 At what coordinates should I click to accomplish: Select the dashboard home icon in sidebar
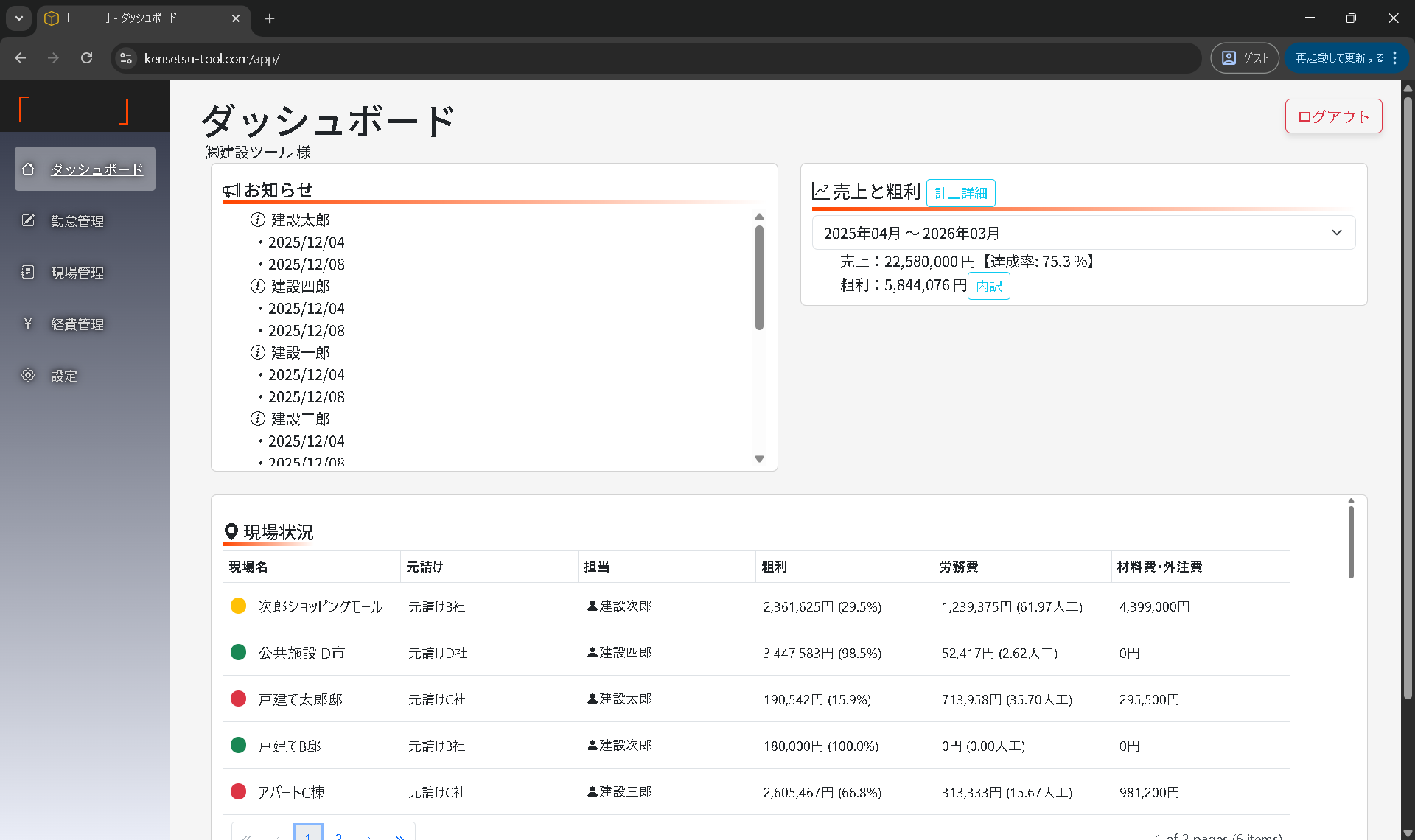point(28,168)
